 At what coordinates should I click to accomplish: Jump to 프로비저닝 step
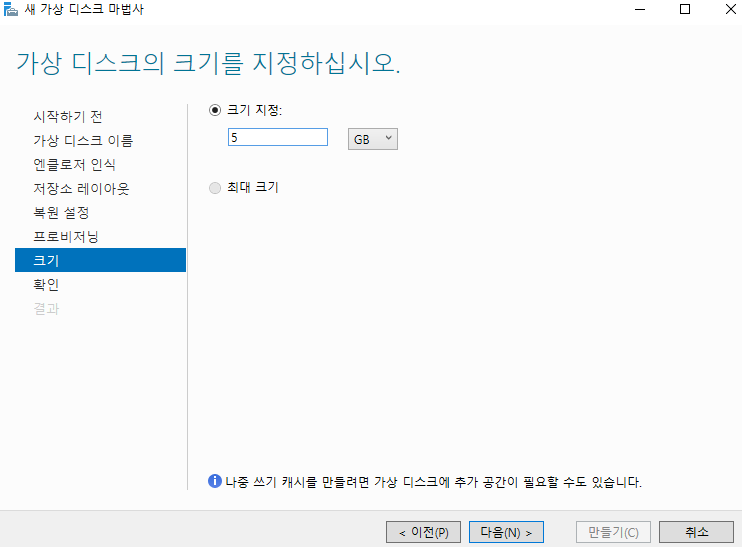(66, 237)
